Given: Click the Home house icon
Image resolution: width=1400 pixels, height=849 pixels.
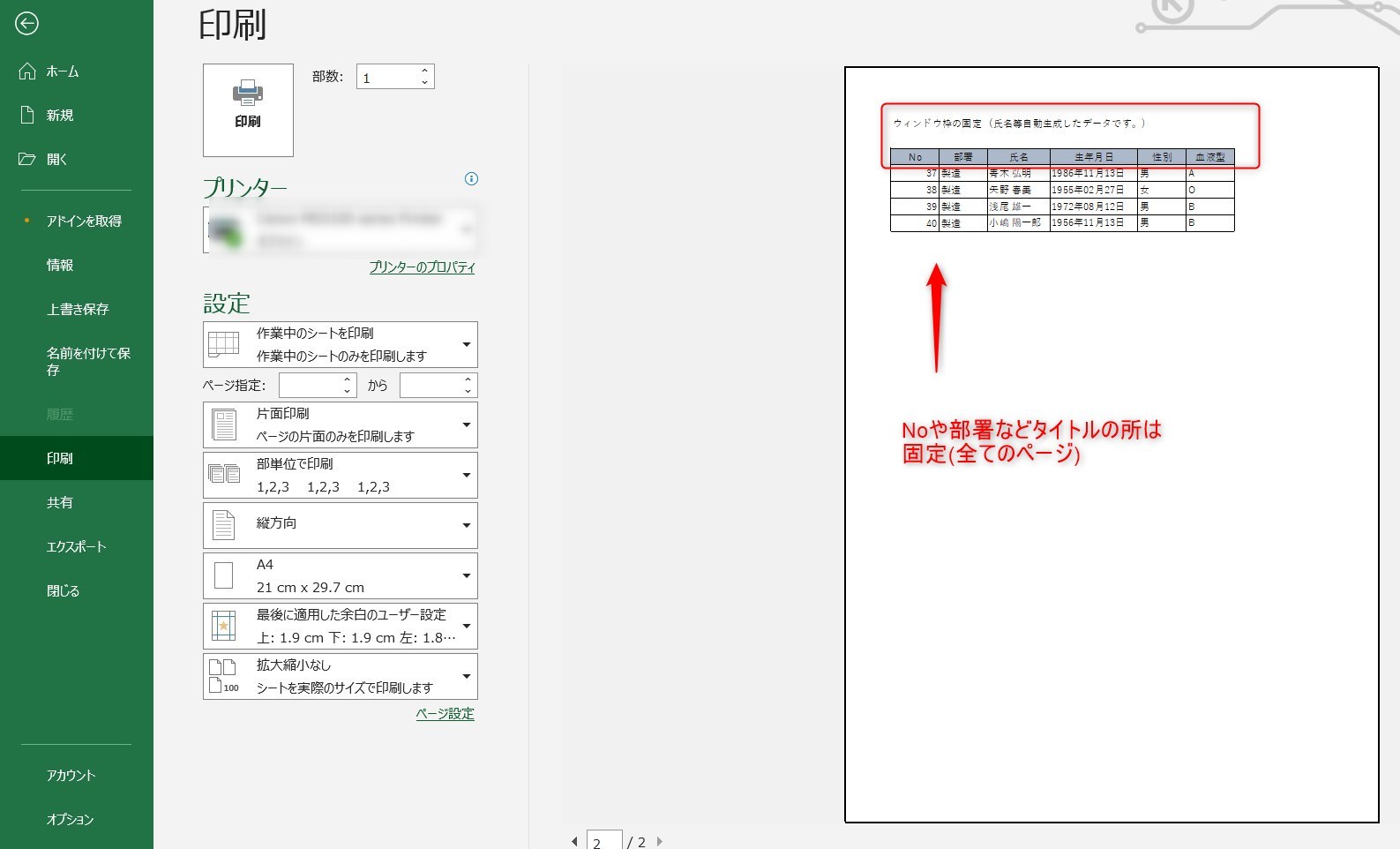Looking at the screenshot, I should coord(27,71).
